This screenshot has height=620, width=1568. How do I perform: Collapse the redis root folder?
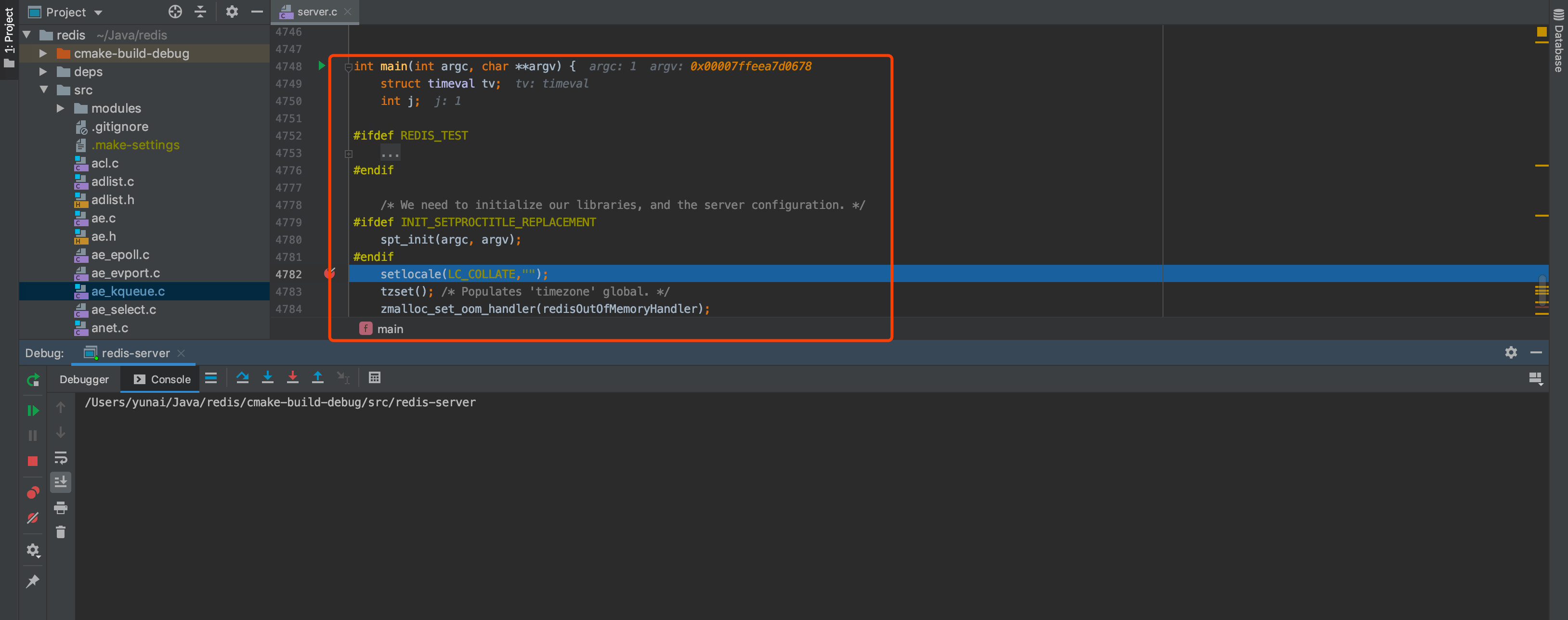[27, 35]
